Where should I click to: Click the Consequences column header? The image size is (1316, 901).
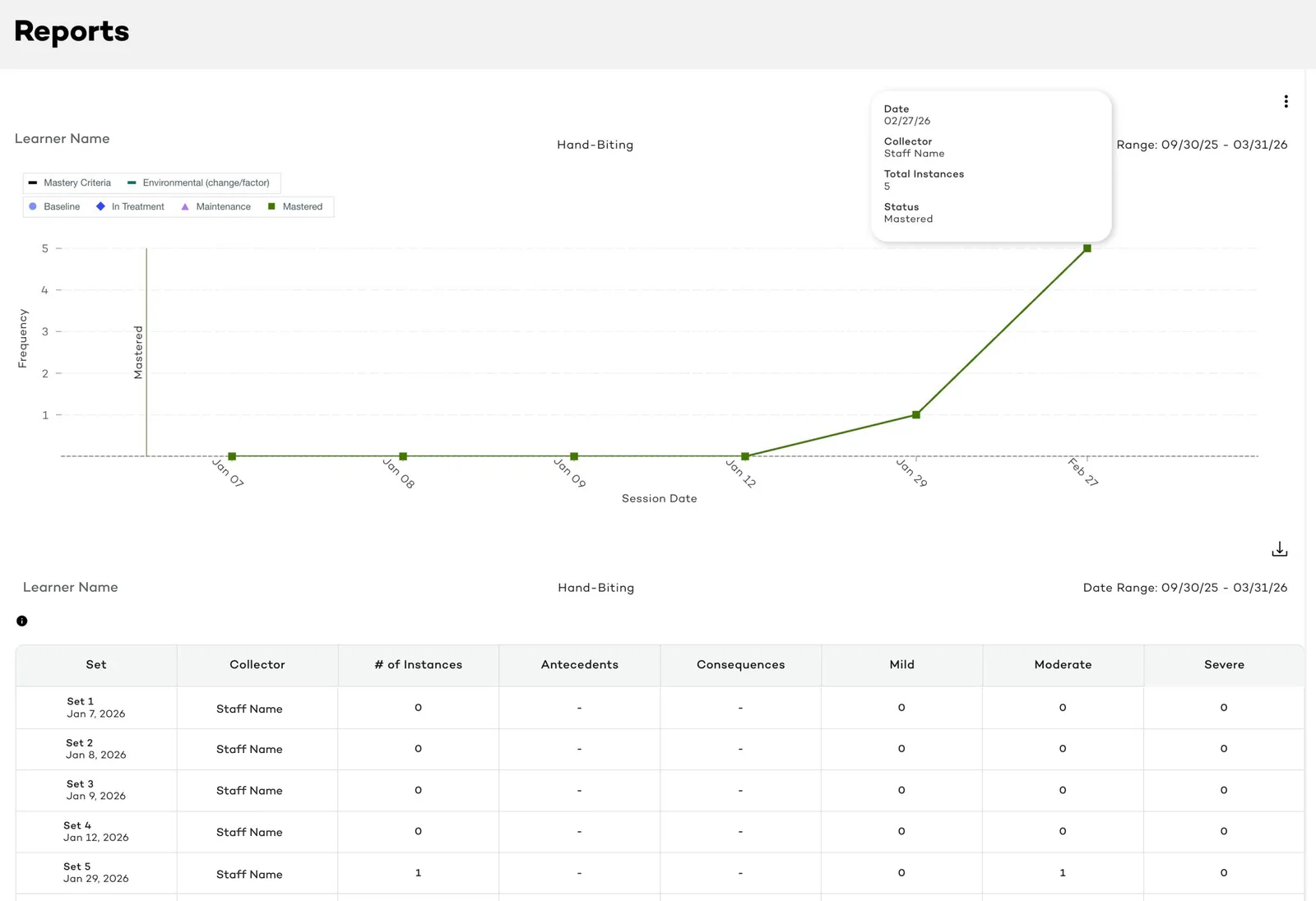(741, 665)
